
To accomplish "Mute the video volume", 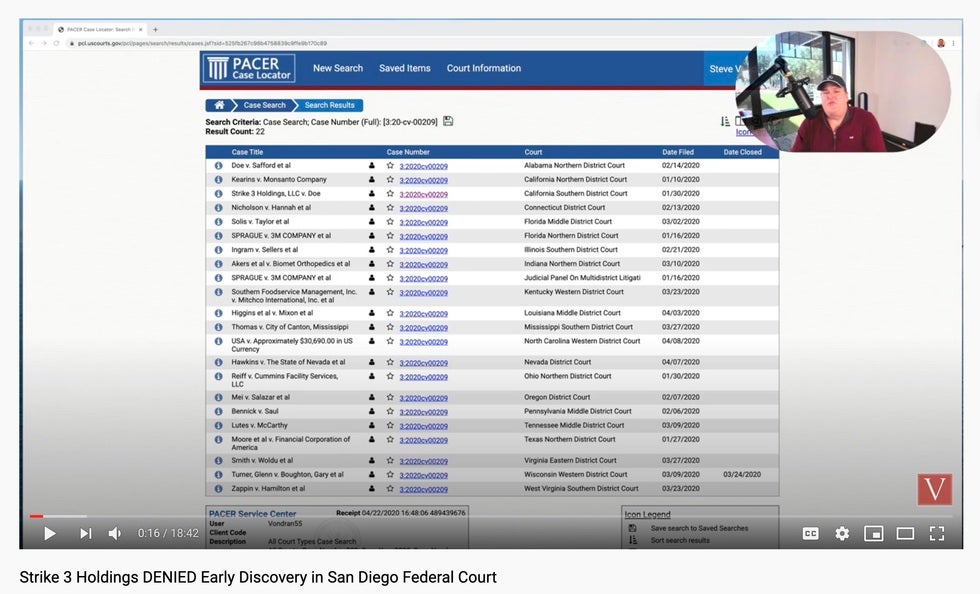I will (x=115, y=534).
